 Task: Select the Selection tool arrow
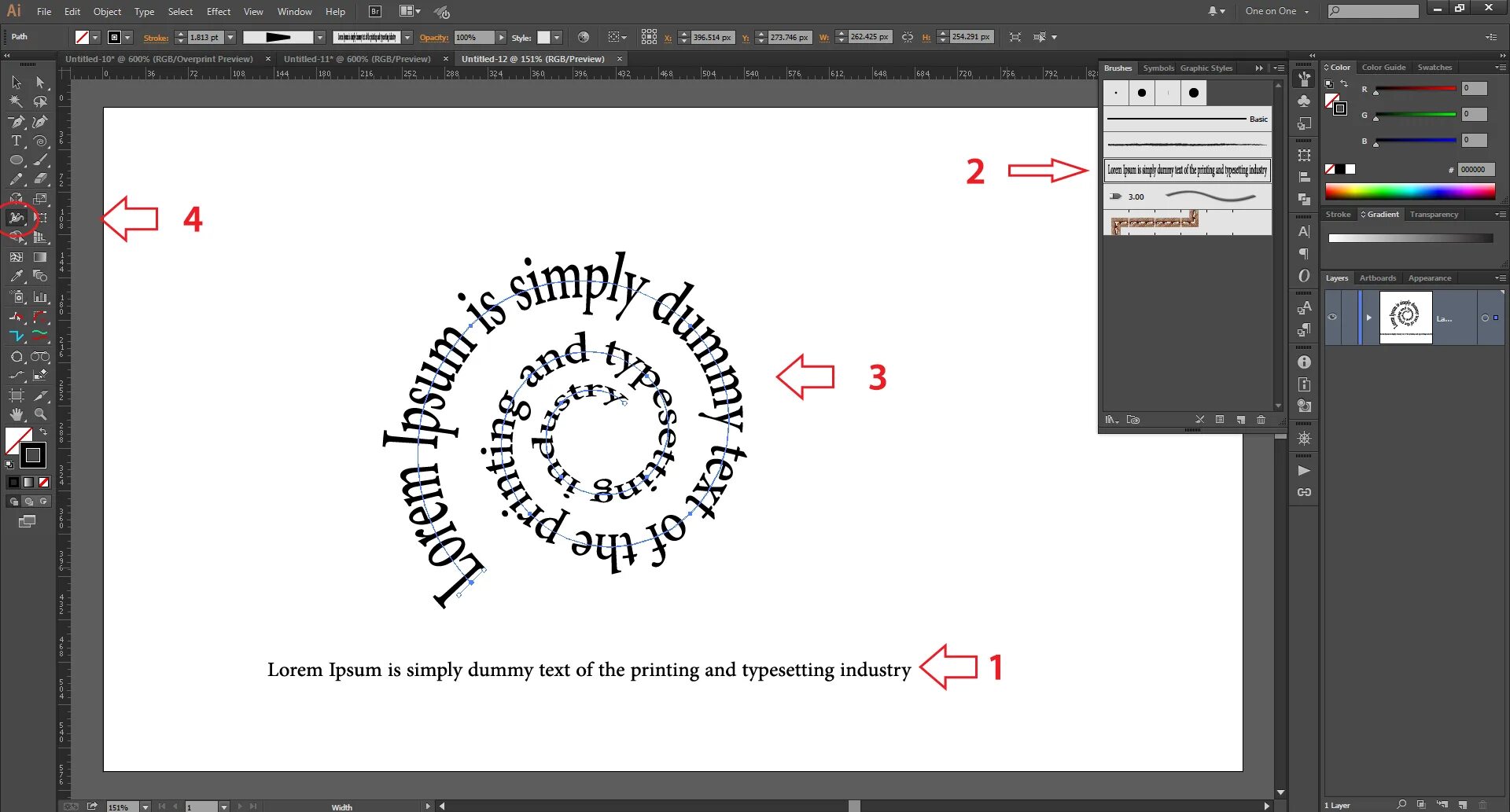point(16,83)
